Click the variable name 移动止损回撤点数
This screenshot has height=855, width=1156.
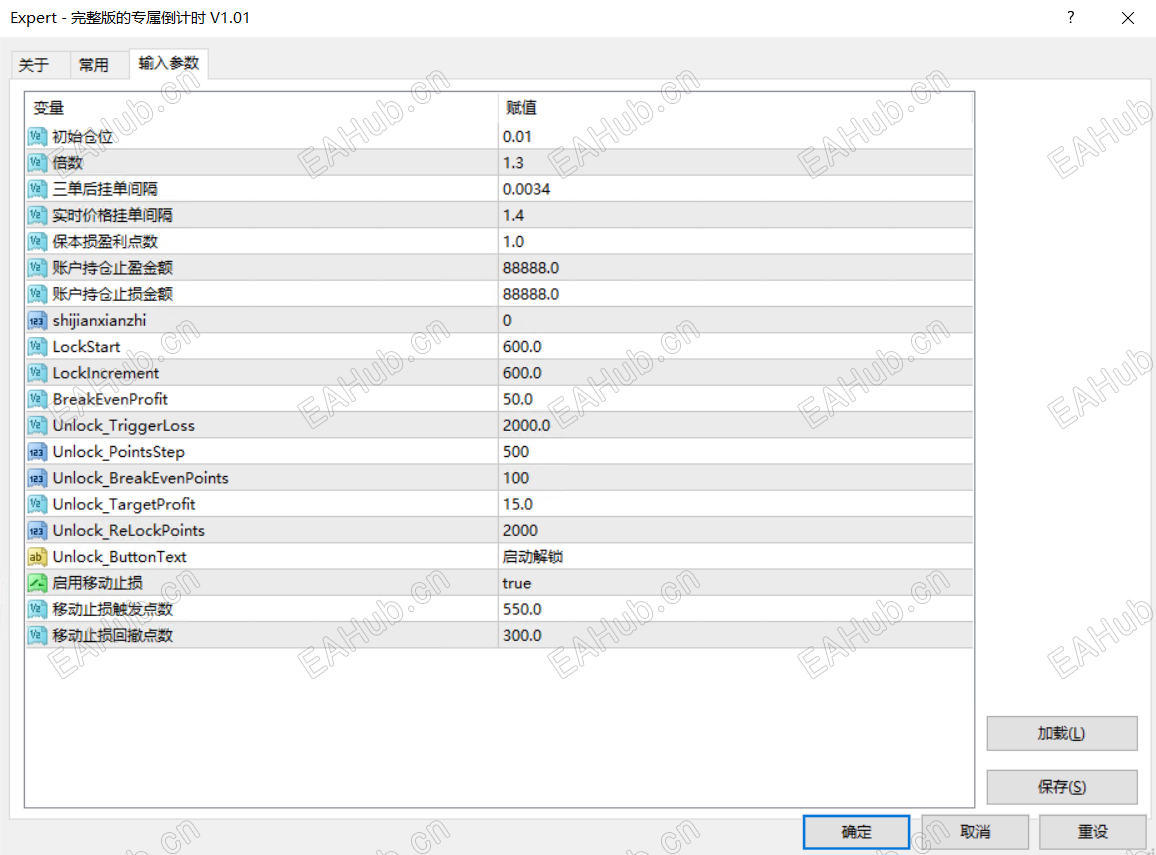(x=112, y=635)
